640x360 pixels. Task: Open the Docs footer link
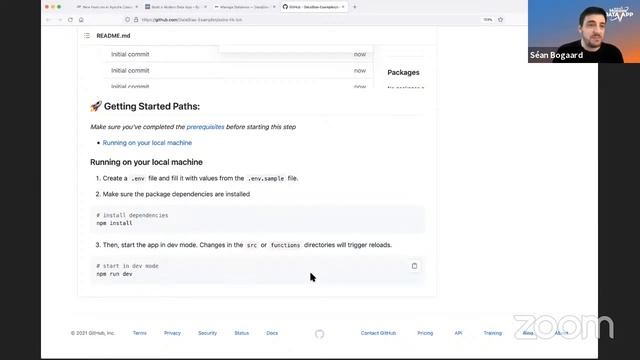coord(272,333)
